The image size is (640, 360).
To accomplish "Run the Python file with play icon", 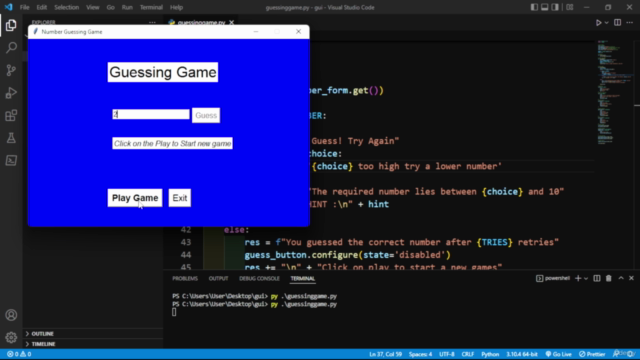I will pyautogui.click(x=598, y=23).
